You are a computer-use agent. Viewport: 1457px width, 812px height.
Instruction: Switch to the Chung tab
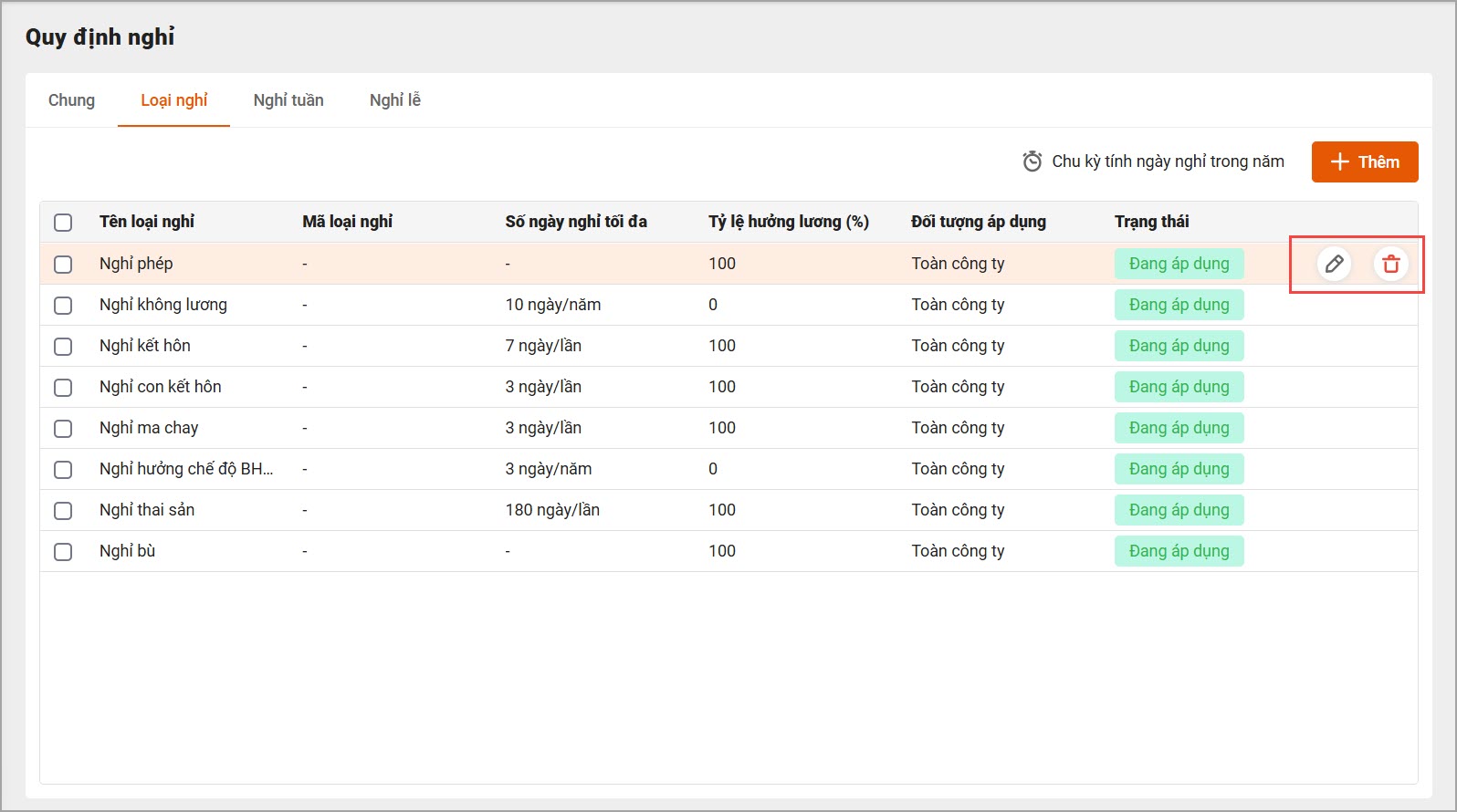click(71, 100)
